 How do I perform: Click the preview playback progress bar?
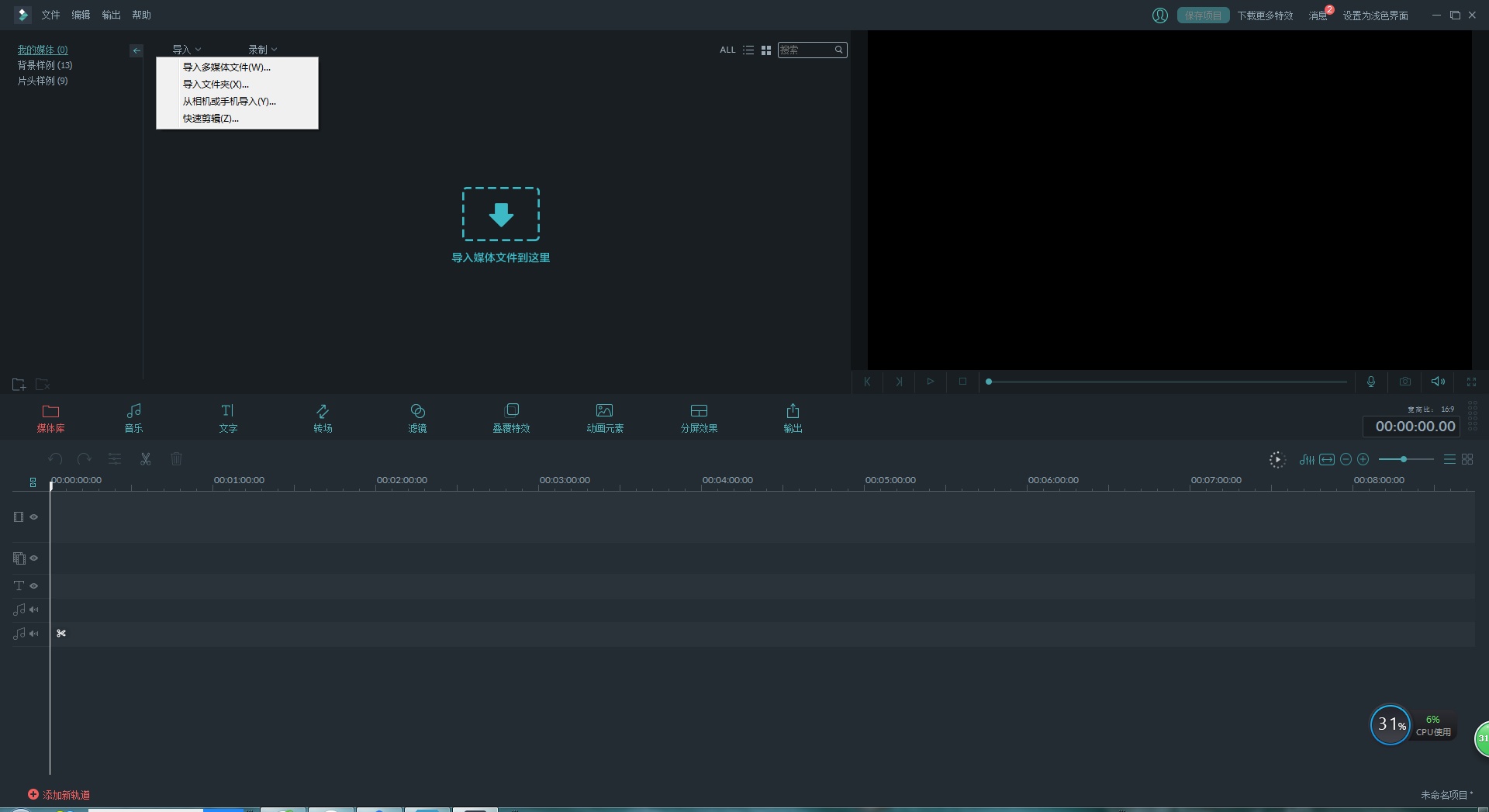1167,382
